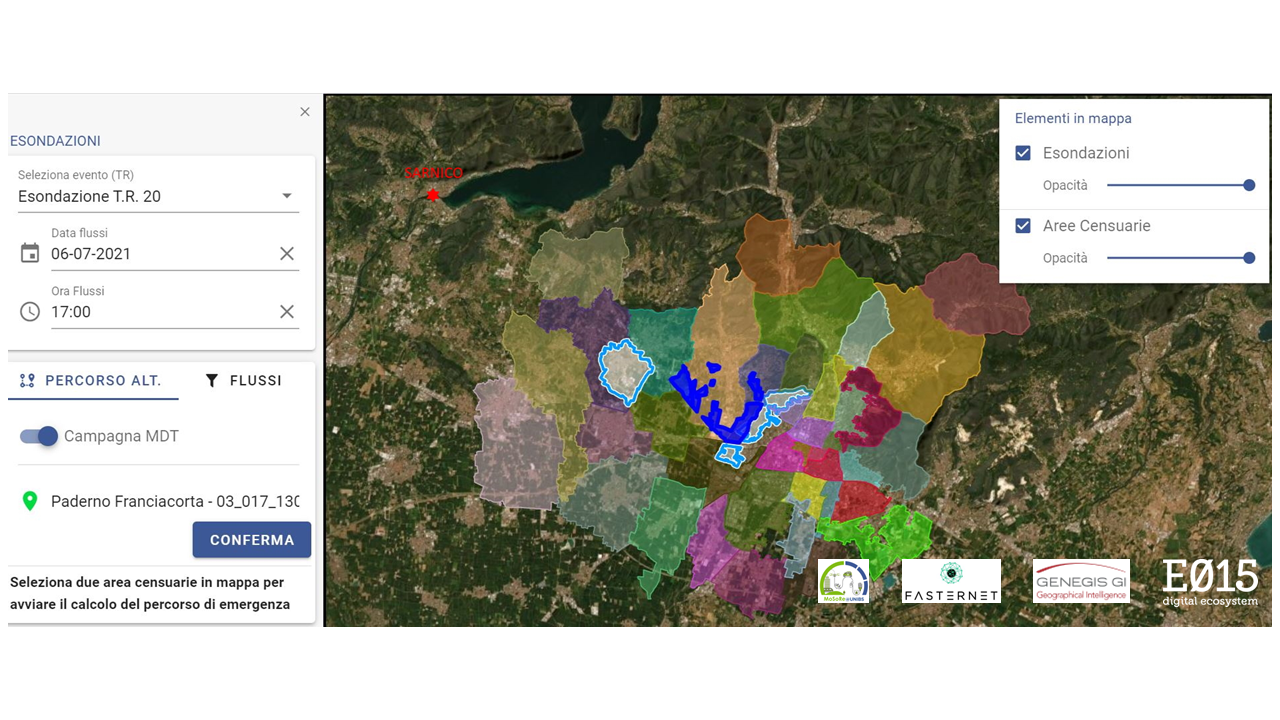The height and width of the screenshot is (720, 1280).
Task: Uncheck the Esondazioni layer checkbox
Action: pos(1023,153)
